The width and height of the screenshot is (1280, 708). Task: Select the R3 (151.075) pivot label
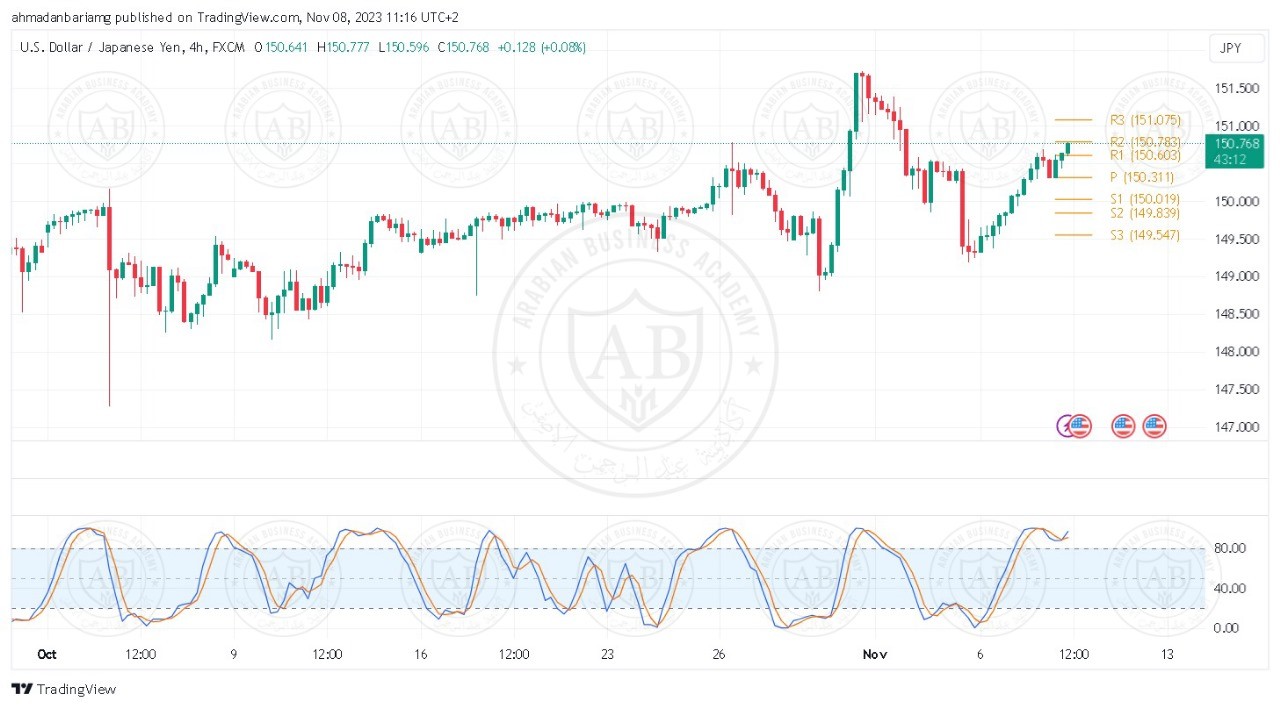[x=1145, y=120]
